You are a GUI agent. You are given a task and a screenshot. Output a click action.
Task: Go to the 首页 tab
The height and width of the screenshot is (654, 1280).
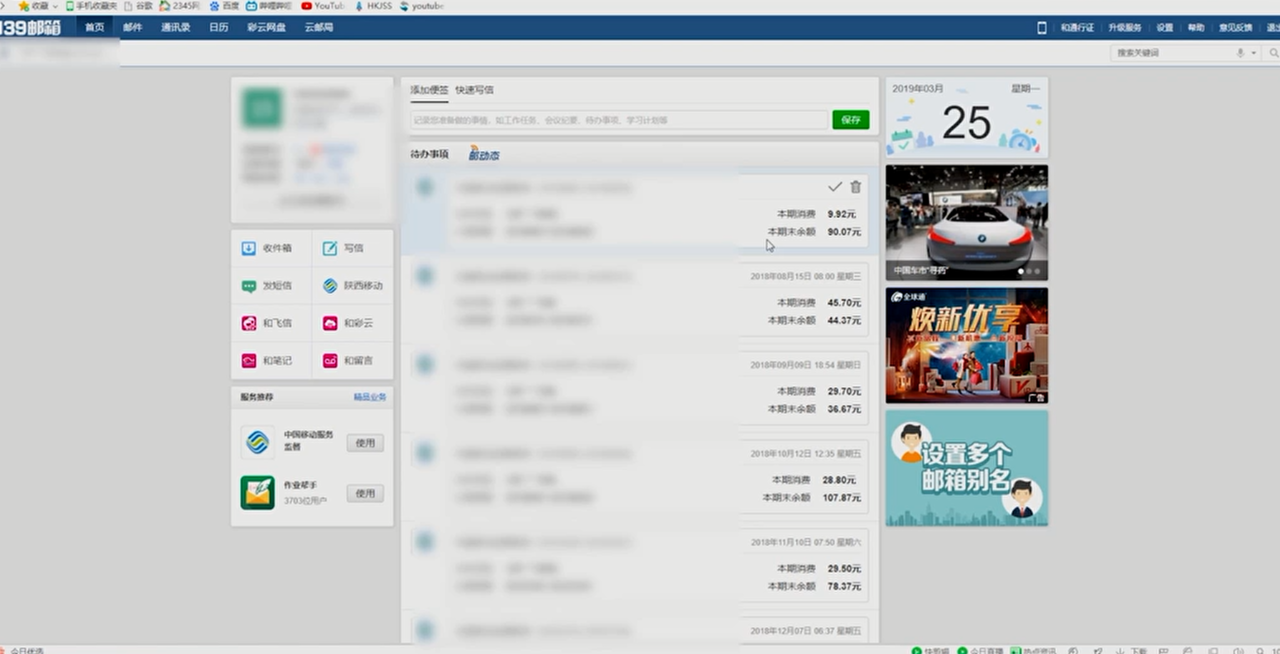tap(94, 28)
